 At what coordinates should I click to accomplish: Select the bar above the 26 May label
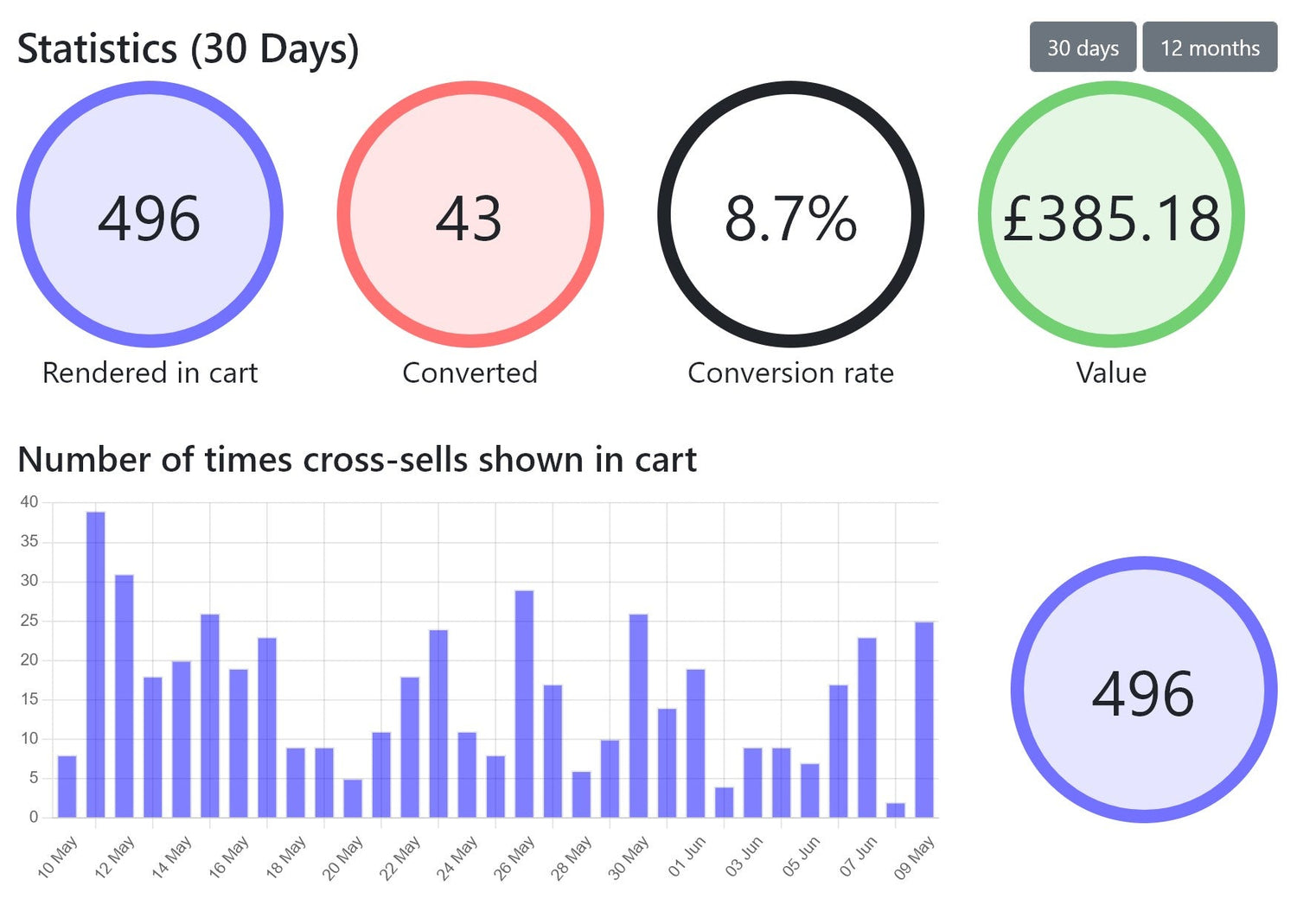524,704
